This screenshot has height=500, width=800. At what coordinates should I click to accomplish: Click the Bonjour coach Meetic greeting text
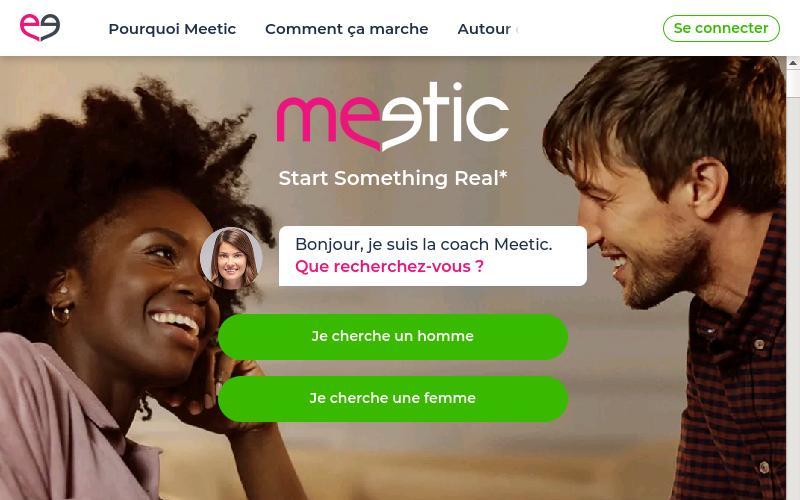(423, 244)
